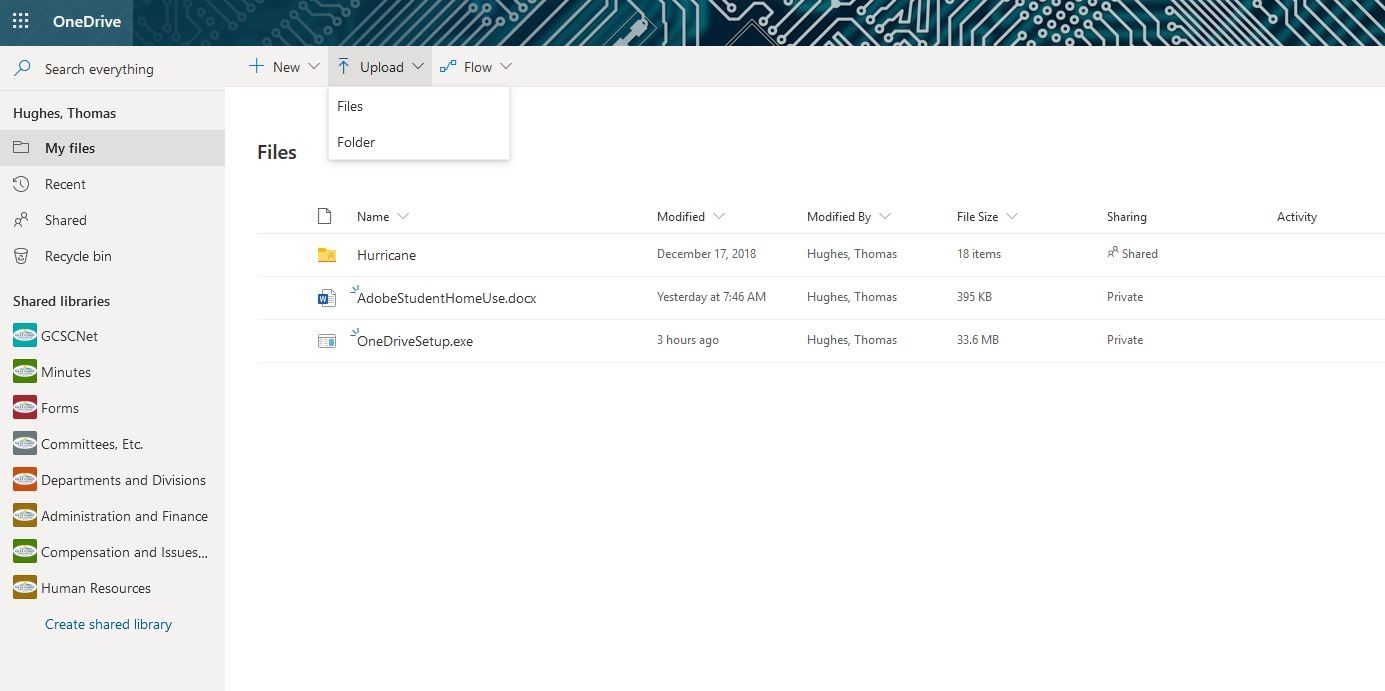Open the Departments and Divisions library
Image resolution: width=1385 pixels, height=691 pixels.
point(112,480)
